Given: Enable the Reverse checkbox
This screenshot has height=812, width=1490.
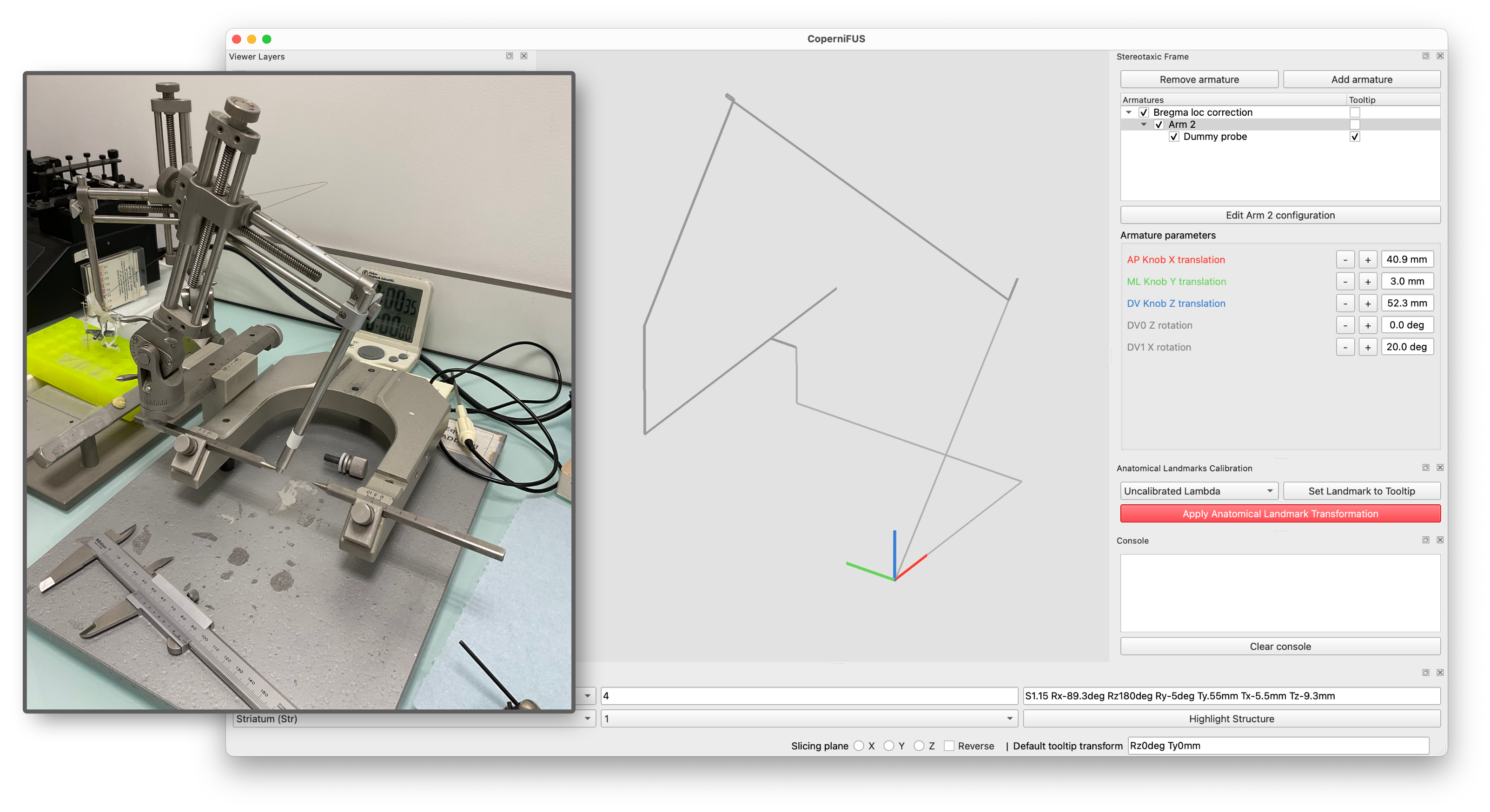Looking at the screenshot, I should (x=948, y=746).
